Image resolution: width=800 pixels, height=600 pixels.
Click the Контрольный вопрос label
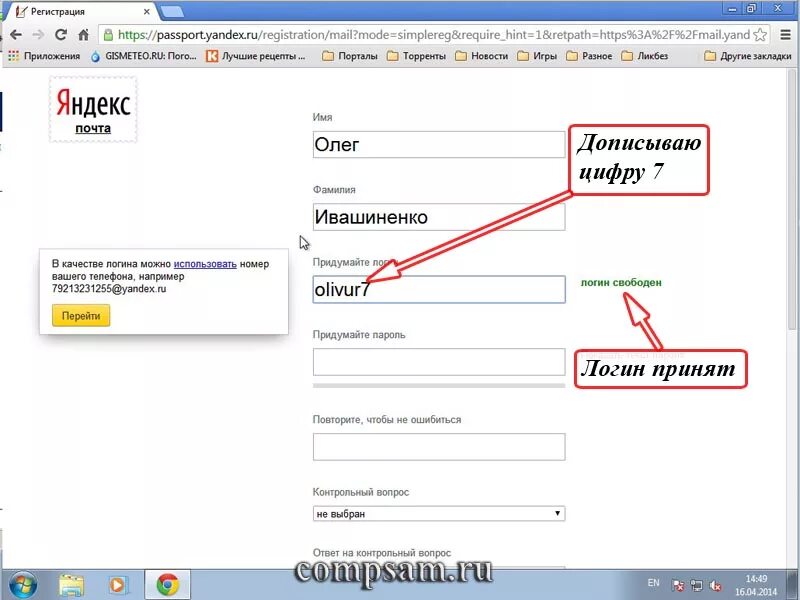(361, 492)
